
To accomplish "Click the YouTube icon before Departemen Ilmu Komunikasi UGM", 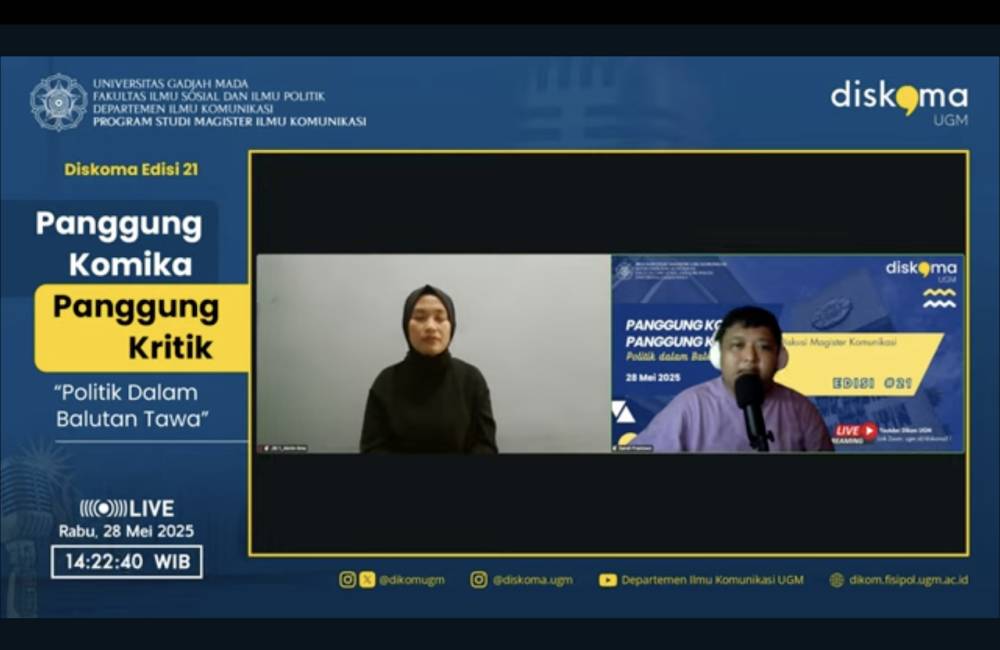I will tap(608, 580).
